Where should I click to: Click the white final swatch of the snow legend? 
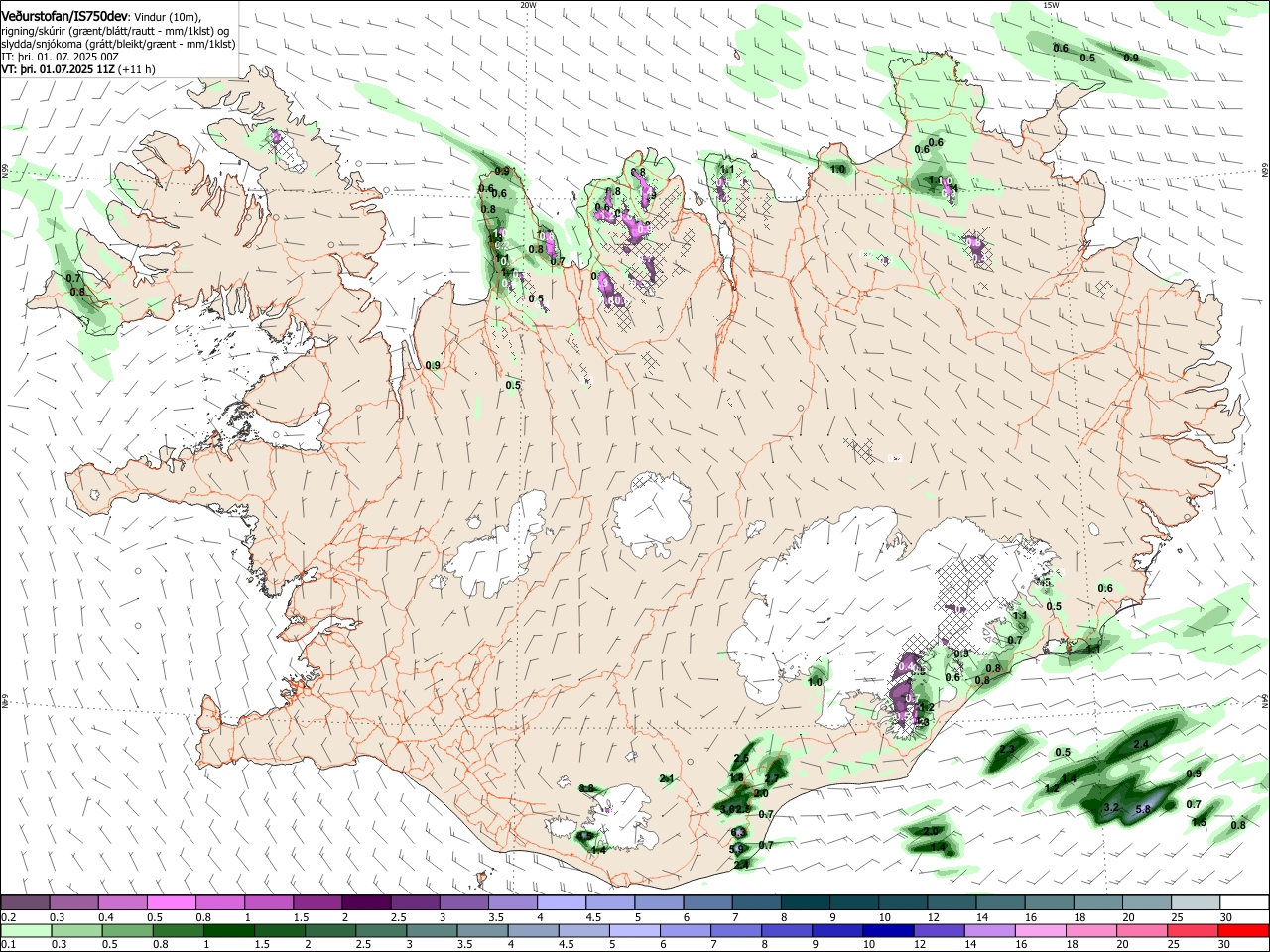click(1244, 902)
